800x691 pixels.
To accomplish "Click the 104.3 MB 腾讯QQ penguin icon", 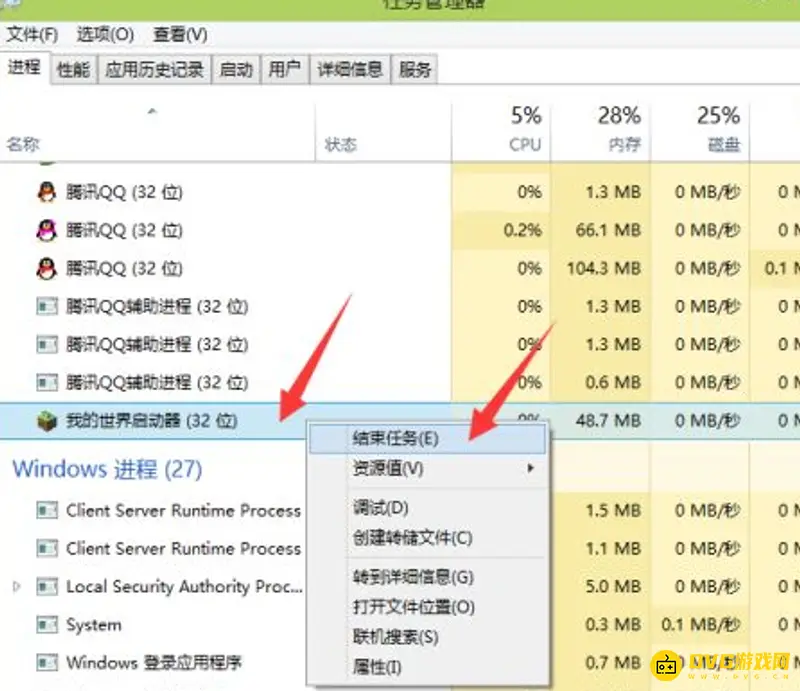I will pyautogui.click(x=46, y=269).
